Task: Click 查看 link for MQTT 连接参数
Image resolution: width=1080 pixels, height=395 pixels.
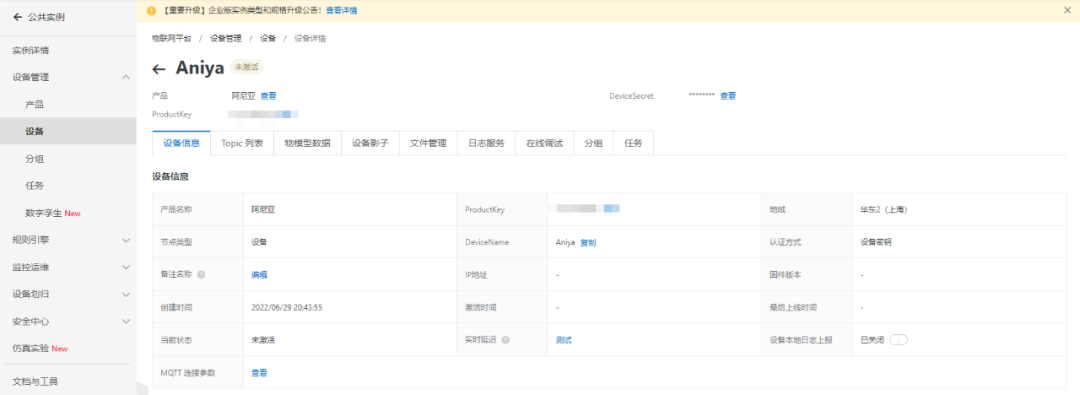Action: coord(259,373)
